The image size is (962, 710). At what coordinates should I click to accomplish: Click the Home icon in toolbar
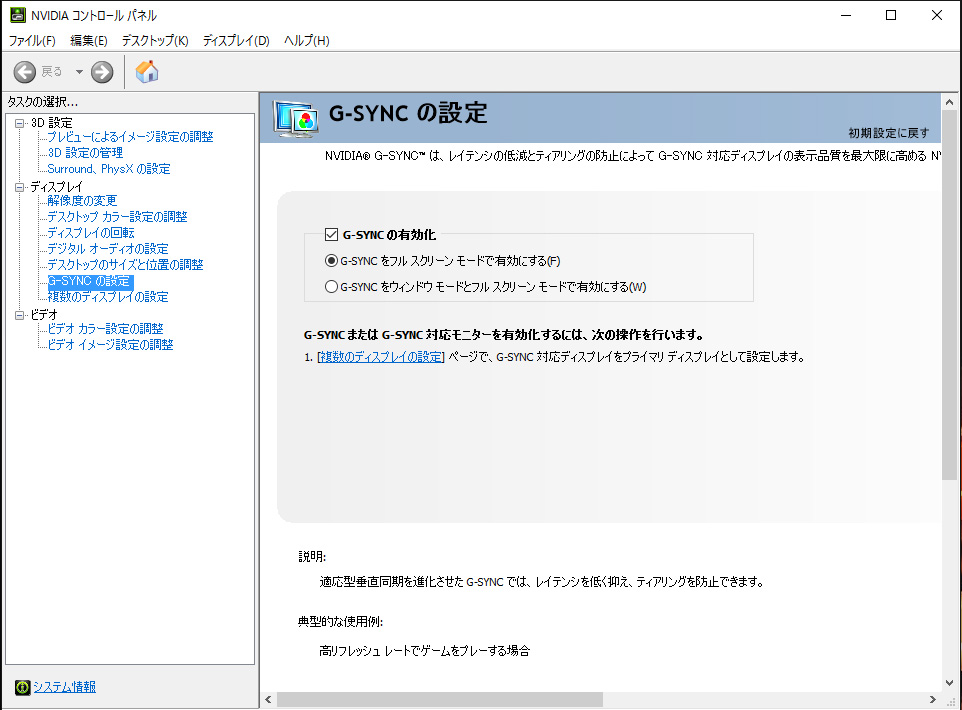[x=147, y=72]
